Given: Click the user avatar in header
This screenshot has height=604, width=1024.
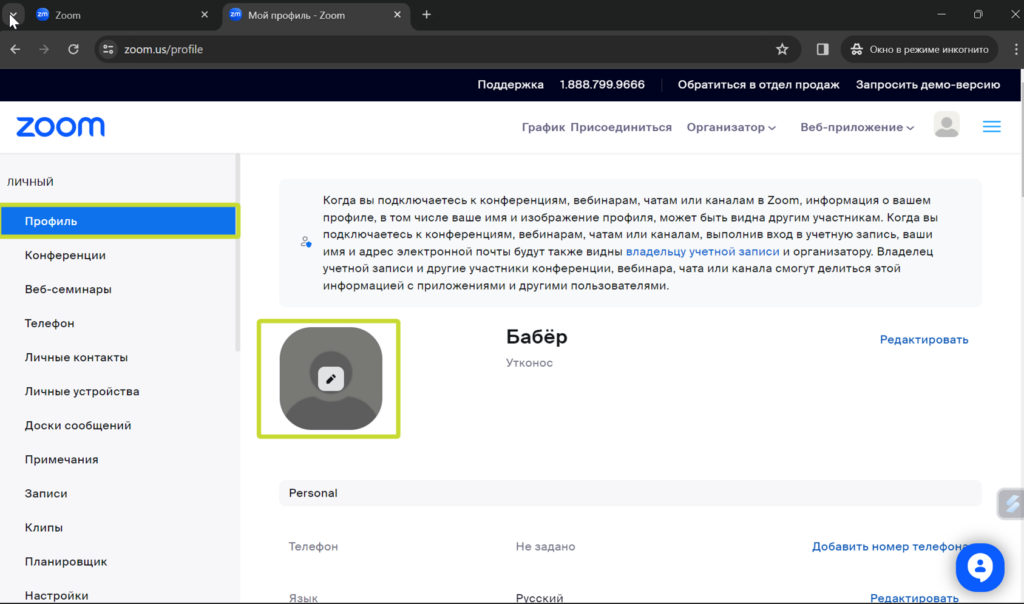Looking at the screenshot, I should point(946,125).
